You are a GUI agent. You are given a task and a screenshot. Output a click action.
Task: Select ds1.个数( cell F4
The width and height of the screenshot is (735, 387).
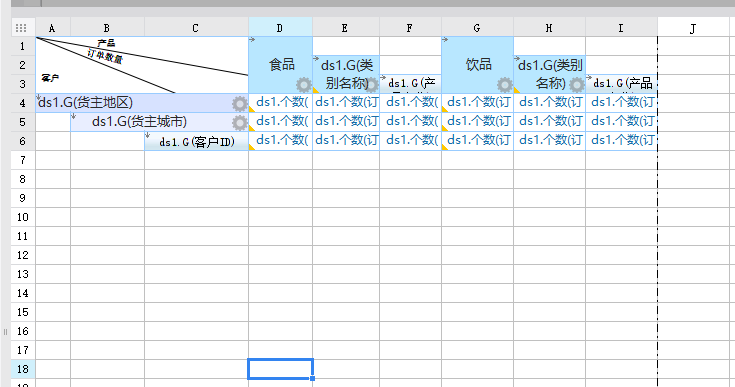(410, 103)
